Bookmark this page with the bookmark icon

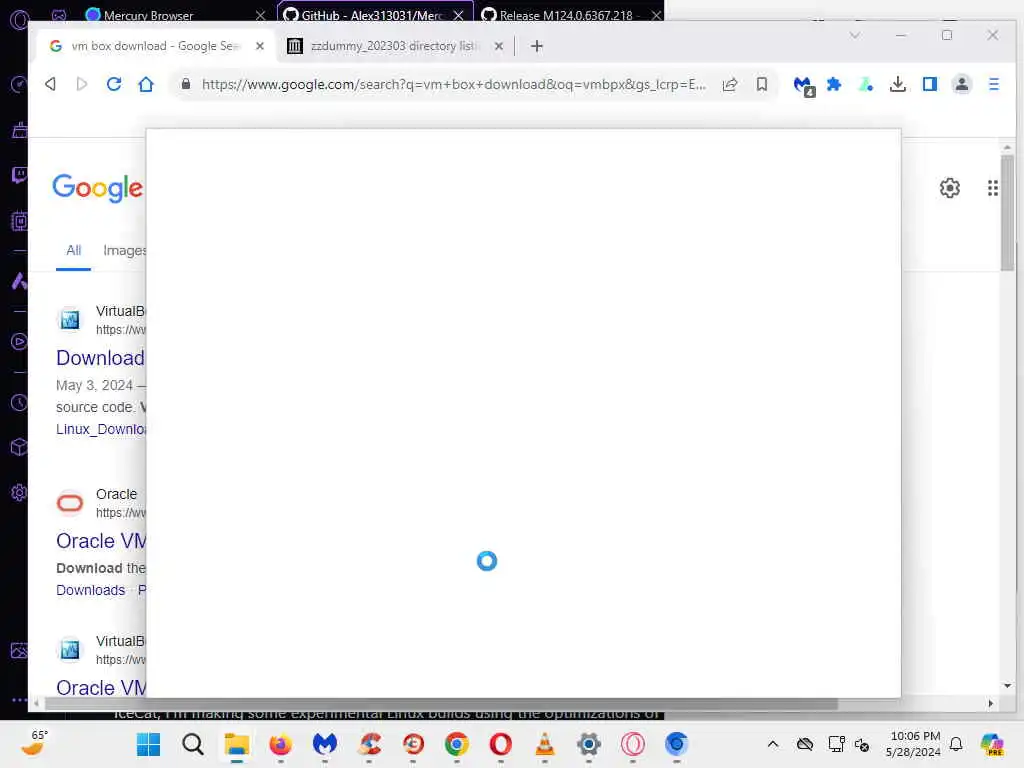tap(761, 84)
